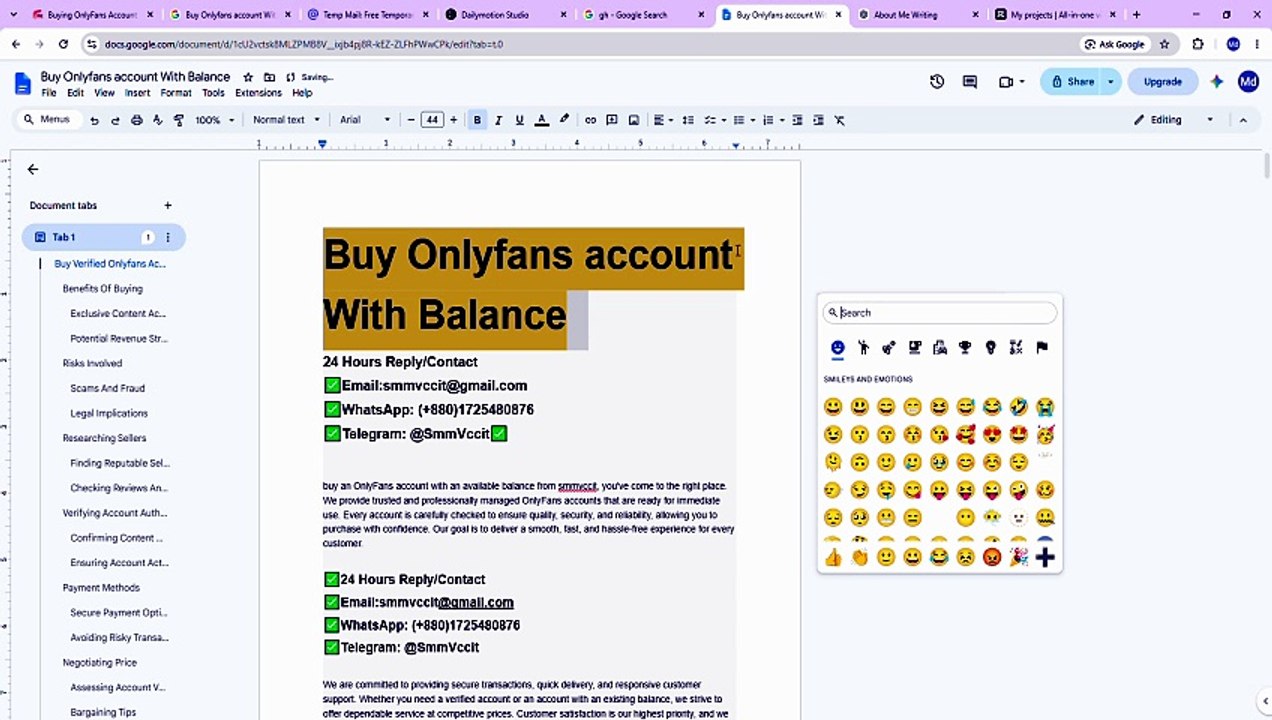1272x720 pixels.
Task: Clear formatting icon in the toolbar
Action: [839, 120]
